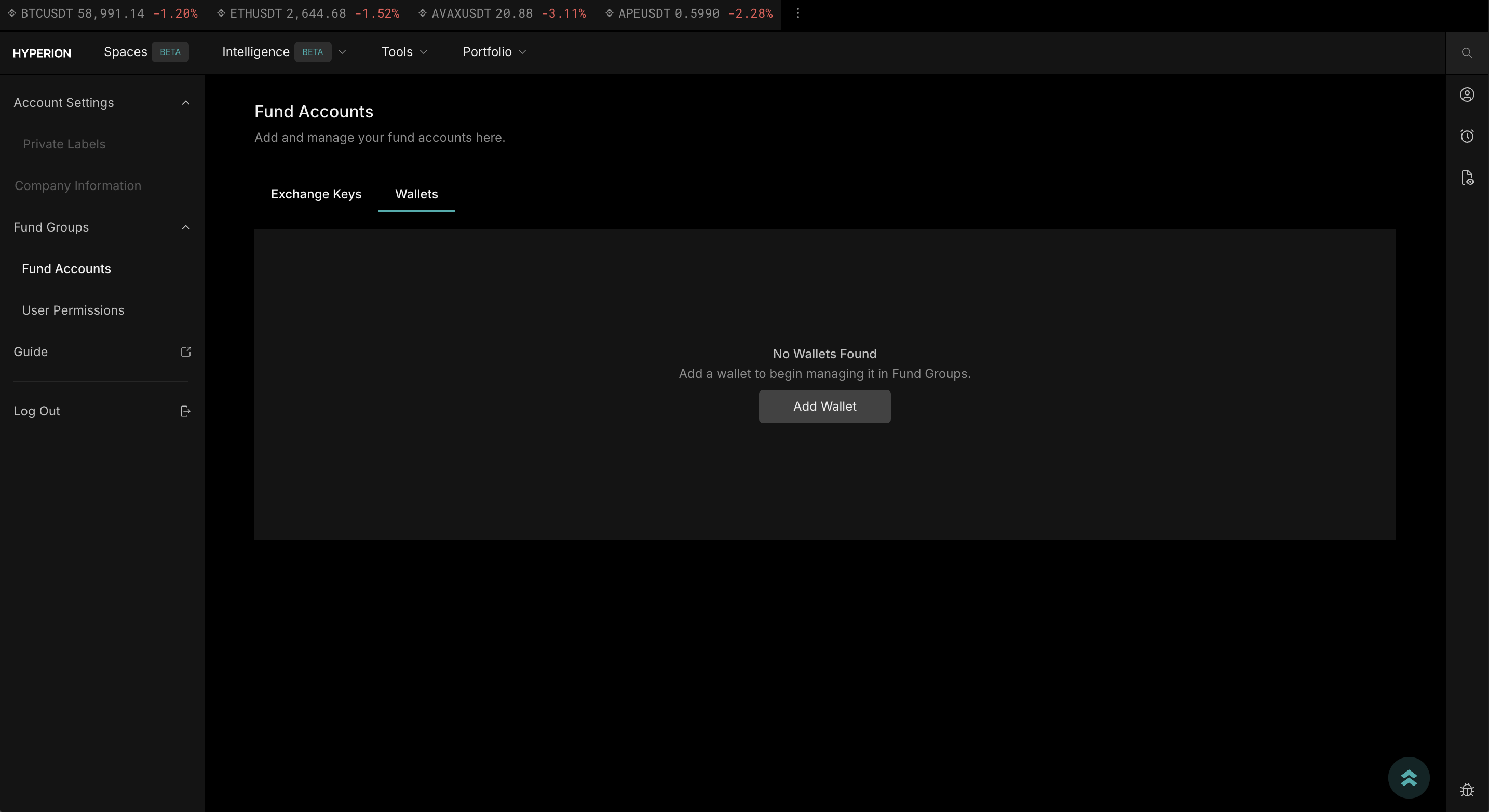Open the document settings icon in right sidebar
The width and height of the screenshot is (1489, 812).
point(1467,178)
